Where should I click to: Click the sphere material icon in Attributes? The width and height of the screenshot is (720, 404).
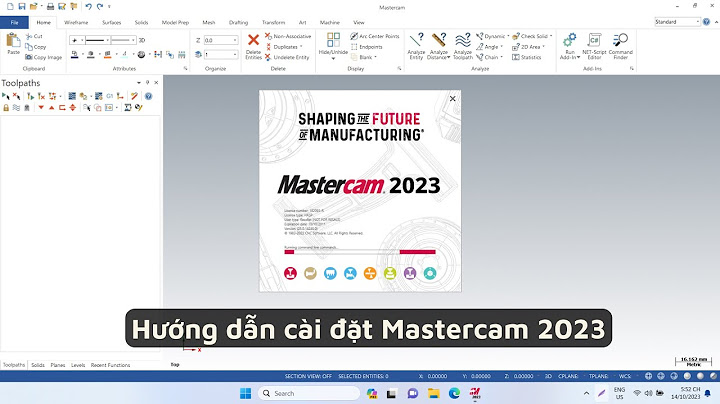click(141, 55)
